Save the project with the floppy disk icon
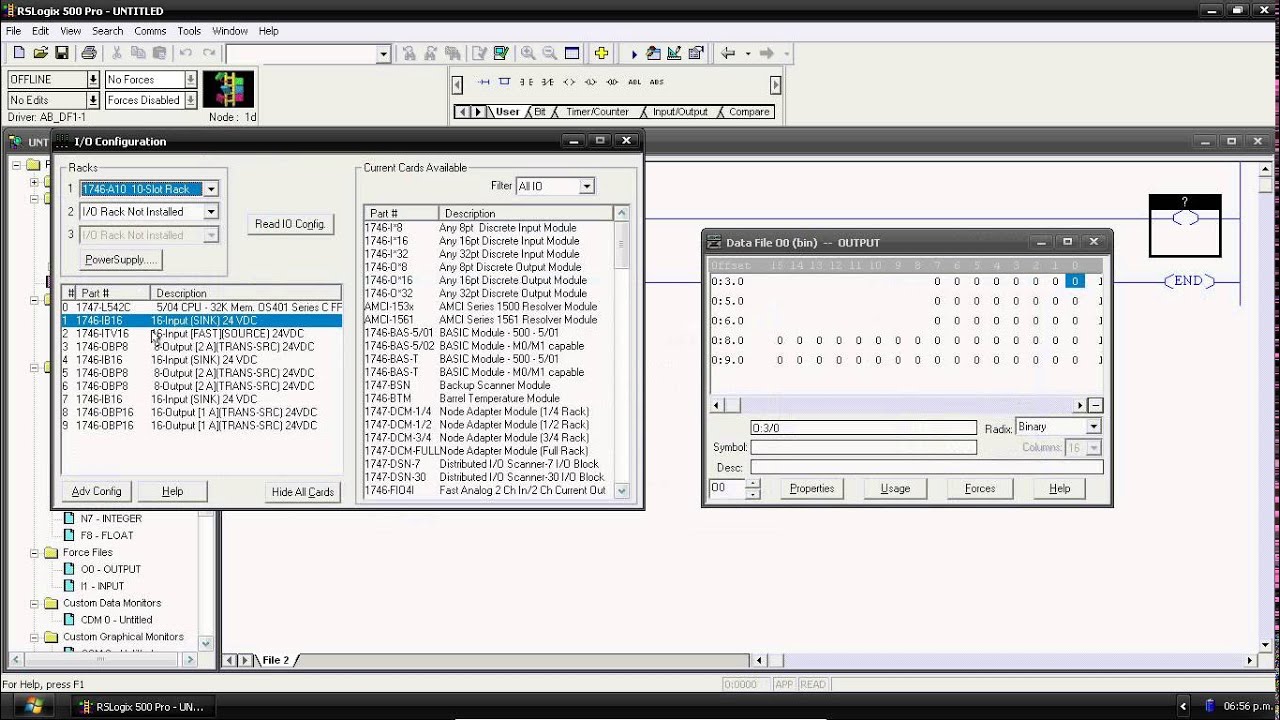The image size is (1280, 720). (62, 53)
